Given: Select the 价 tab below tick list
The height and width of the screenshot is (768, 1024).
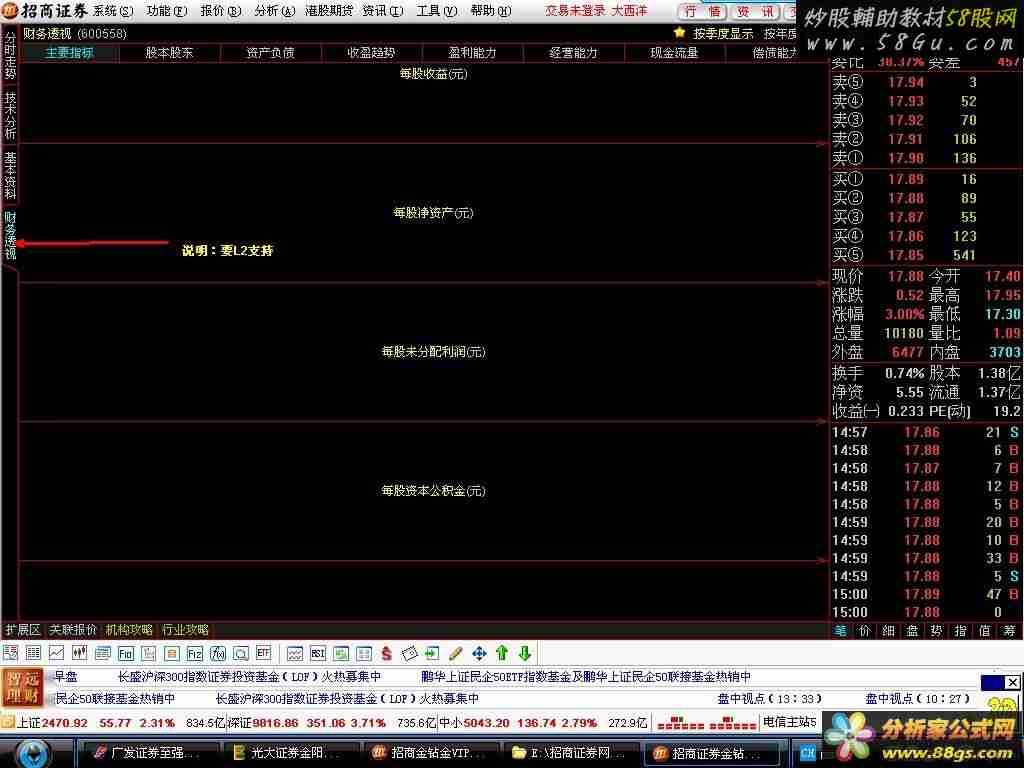Looking at the screenshot, I should coord(865,630).
